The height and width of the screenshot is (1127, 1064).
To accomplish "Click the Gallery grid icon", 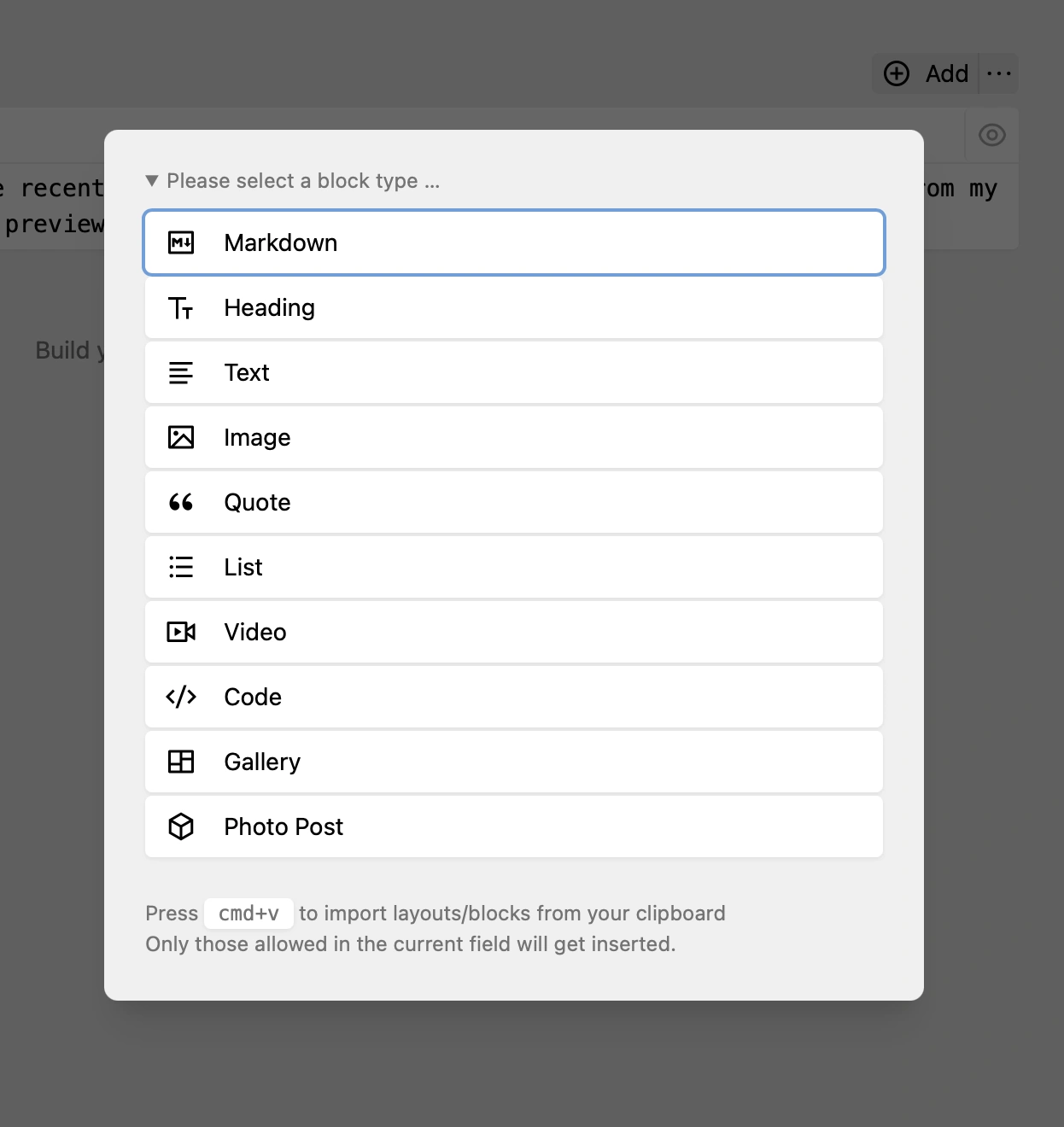I will click(181, 762).
